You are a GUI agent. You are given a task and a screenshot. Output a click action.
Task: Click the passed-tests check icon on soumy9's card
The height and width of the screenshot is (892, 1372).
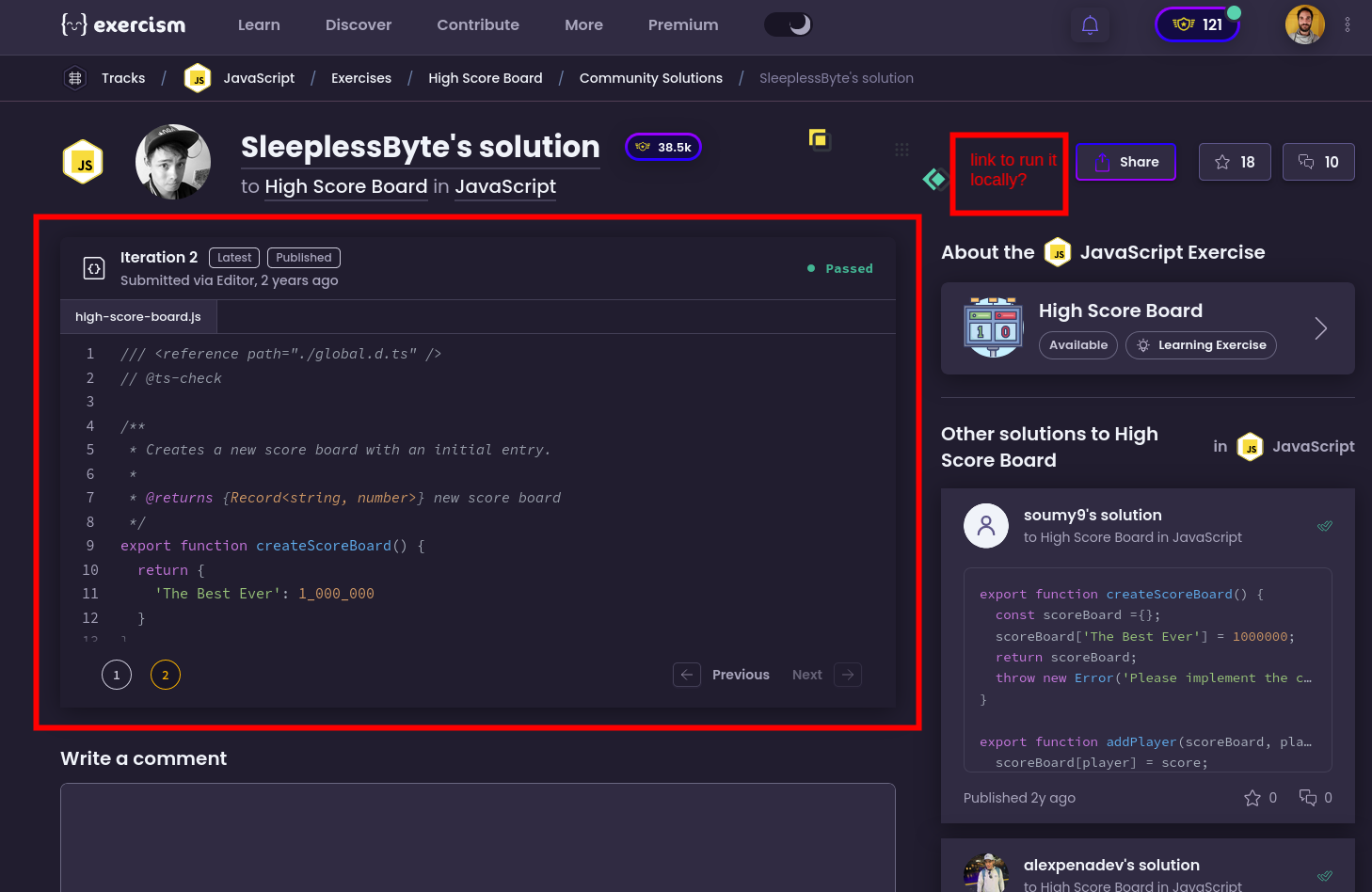1325,526
